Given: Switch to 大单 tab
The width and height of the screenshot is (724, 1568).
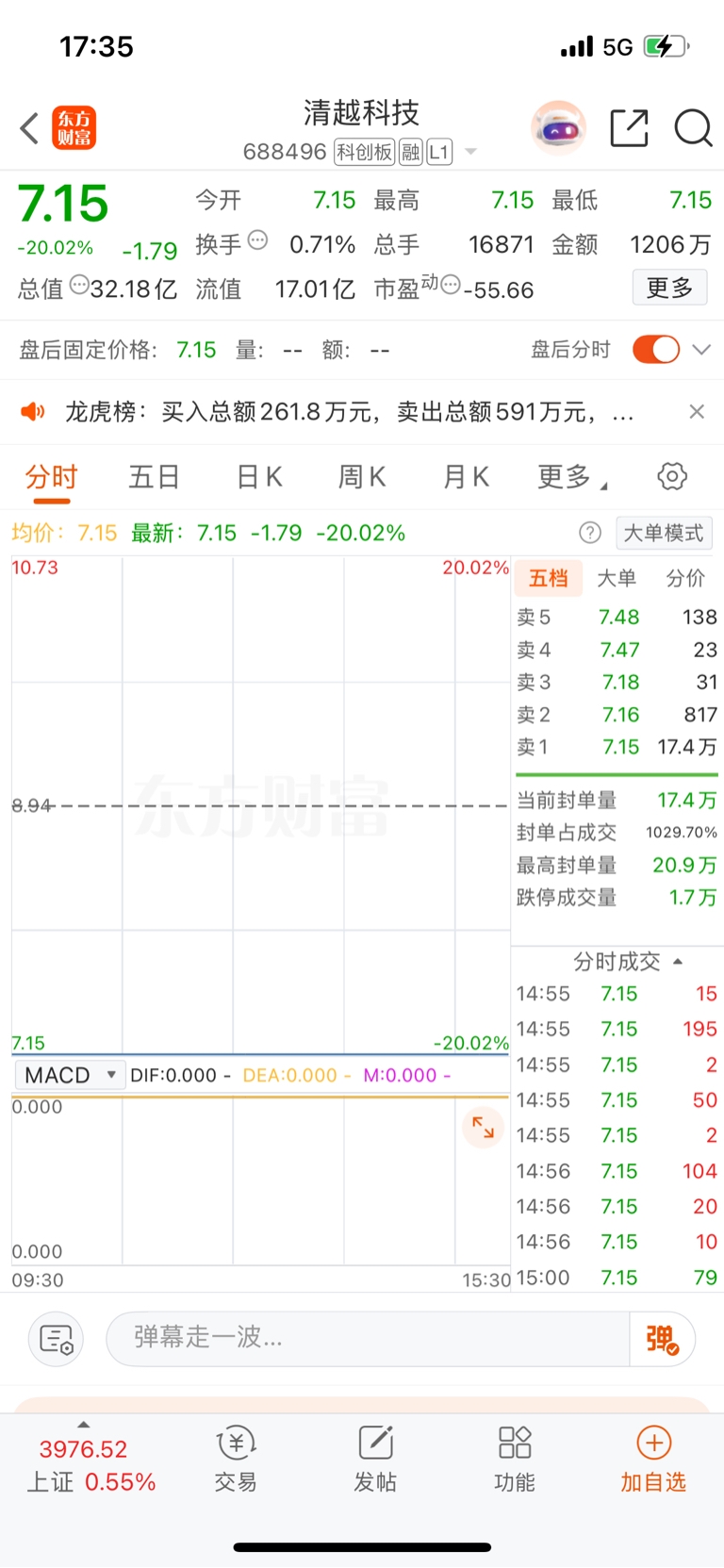Looking at the screenshot, I should pyautogui.click(x=617, y=578).
